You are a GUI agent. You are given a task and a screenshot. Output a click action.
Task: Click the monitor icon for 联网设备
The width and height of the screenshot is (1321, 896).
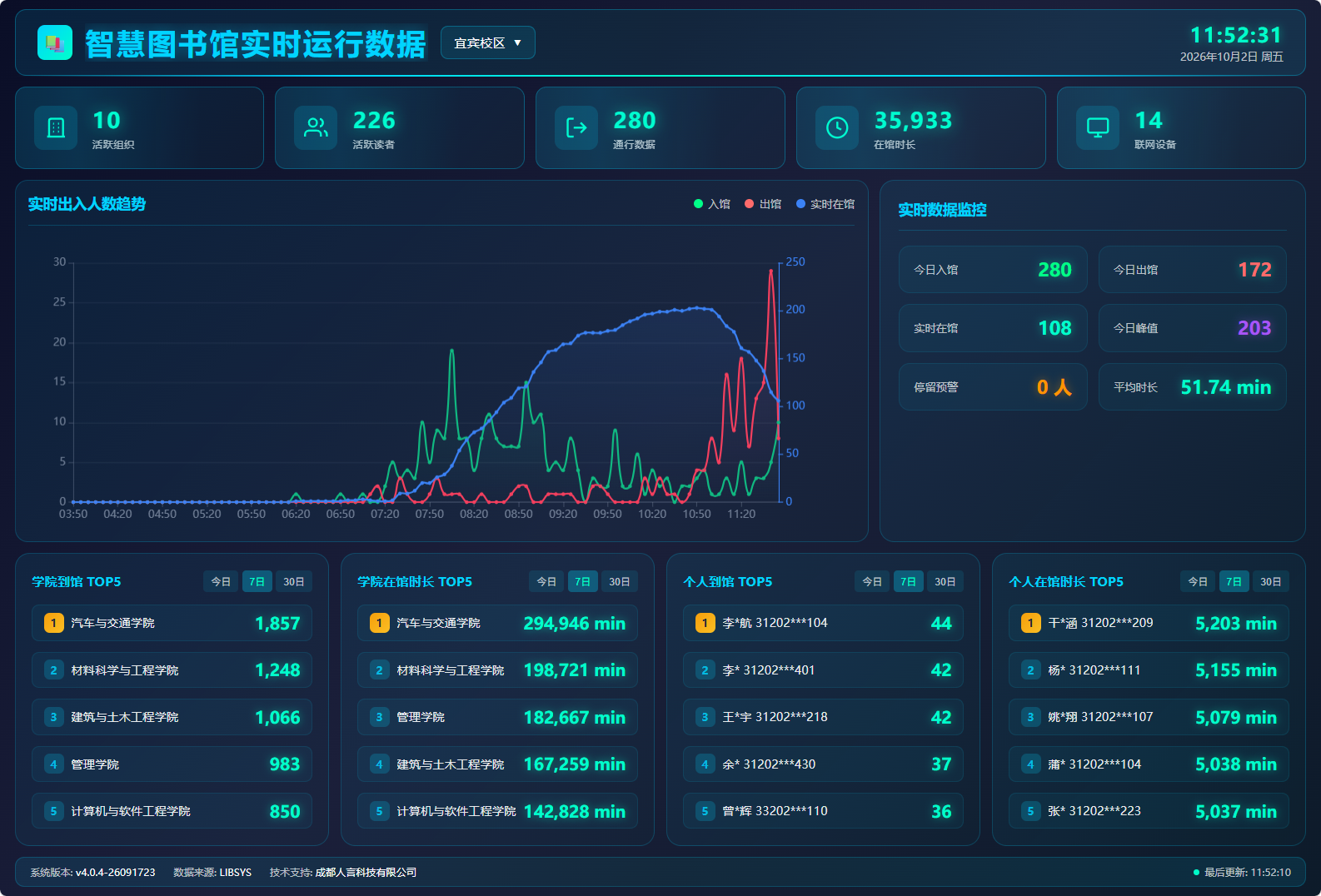(x=1098, y=127)
